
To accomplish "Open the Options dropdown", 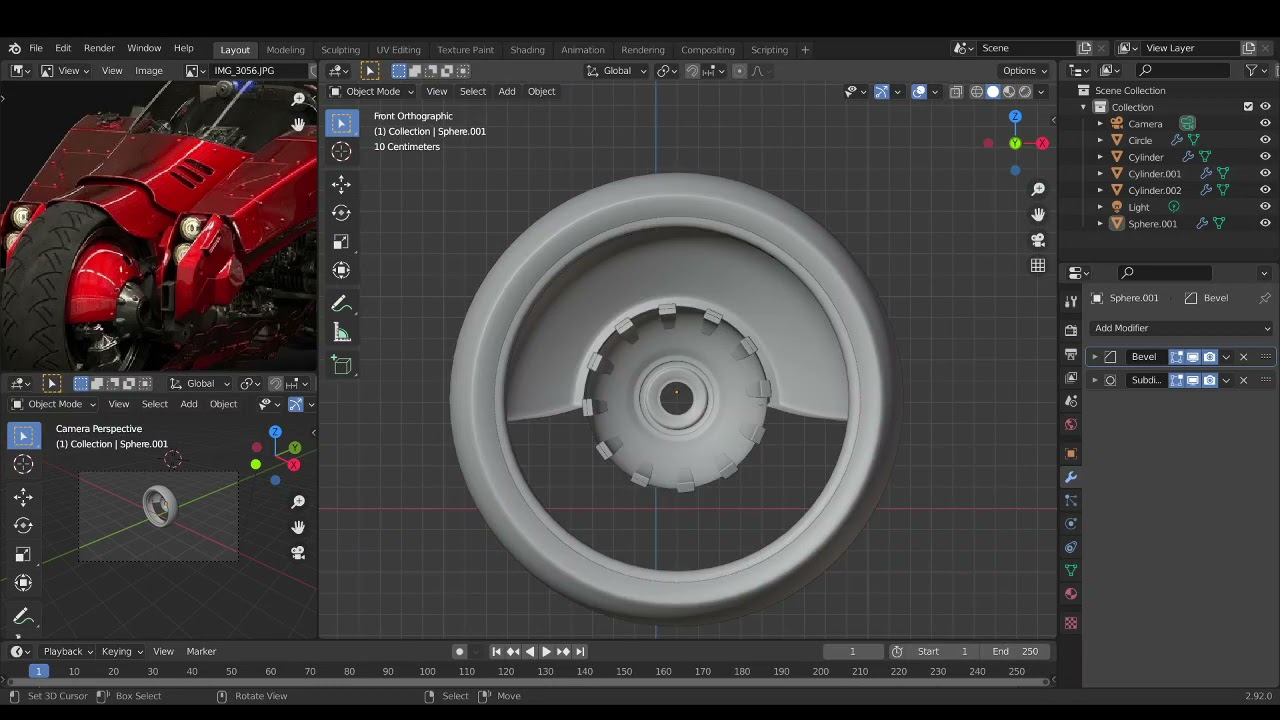I will point(1024,71).
